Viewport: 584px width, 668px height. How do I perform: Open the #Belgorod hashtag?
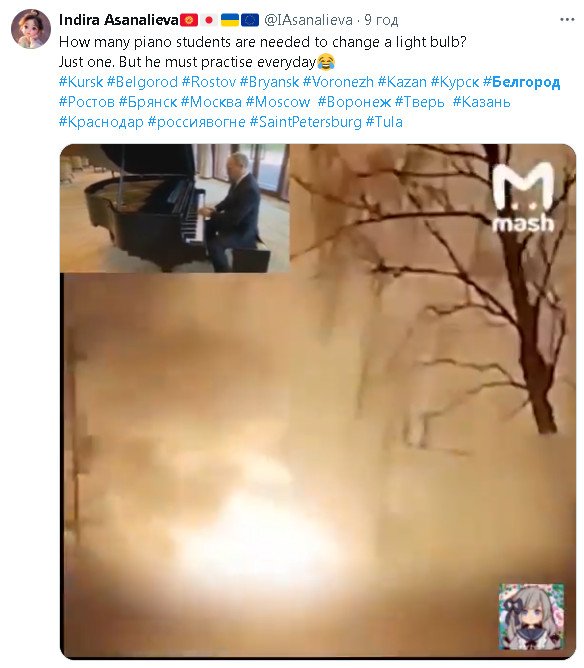pos(142,82)
